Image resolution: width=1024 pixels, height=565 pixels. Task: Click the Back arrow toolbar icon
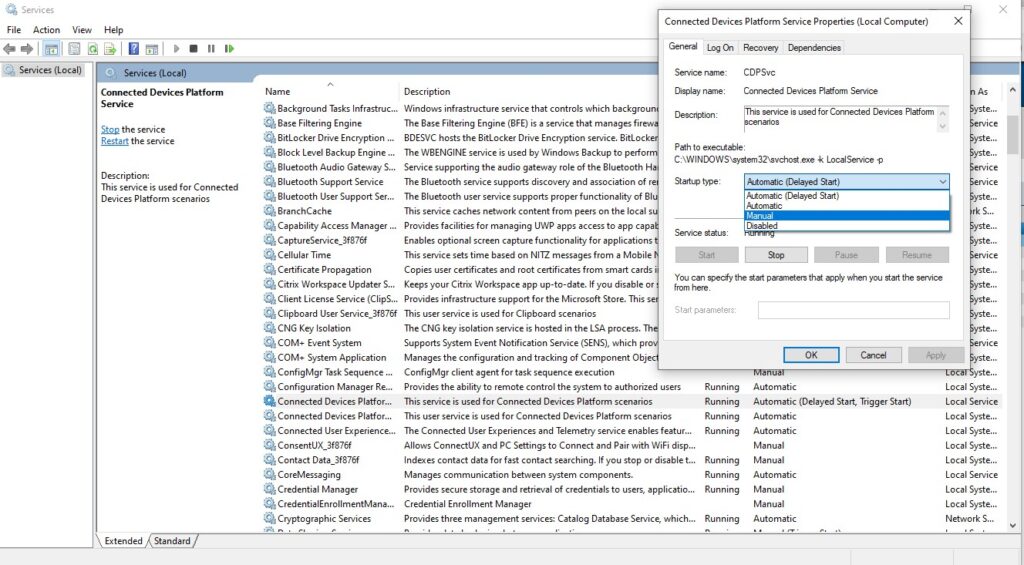[11, 48]
